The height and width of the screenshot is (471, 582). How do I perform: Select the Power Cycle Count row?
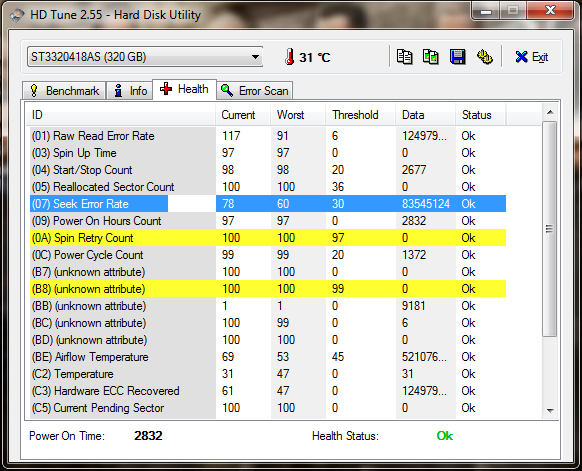click(x=268, y=255)
